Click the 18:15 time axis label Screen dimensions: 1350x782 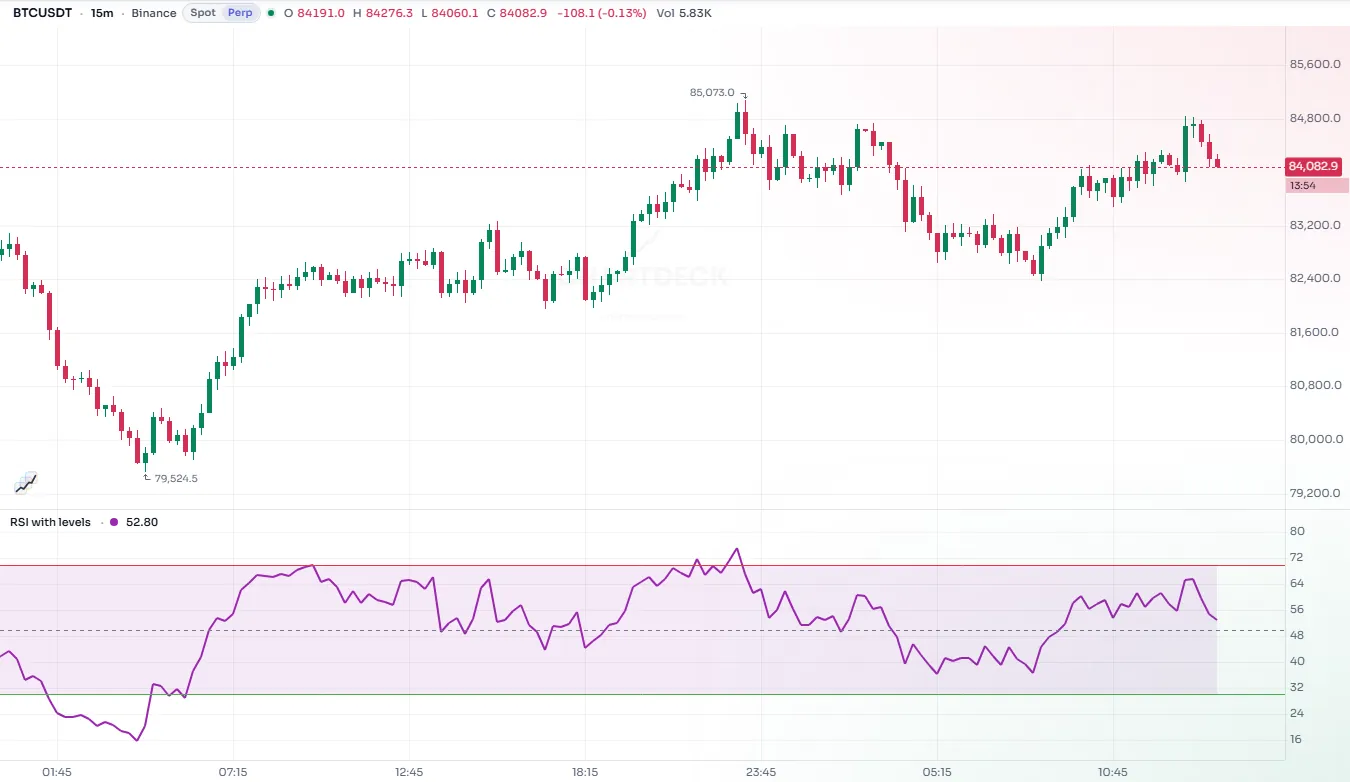pyautogui.click(x=585, y=772)
